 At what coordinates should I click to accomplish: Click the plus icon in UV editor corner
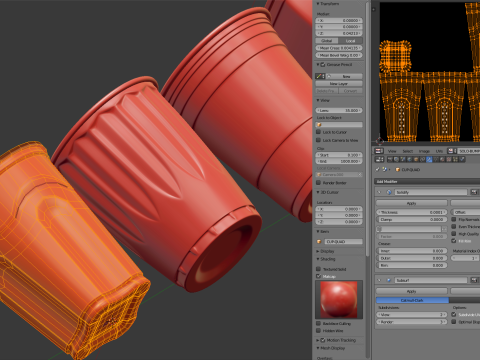374,9
